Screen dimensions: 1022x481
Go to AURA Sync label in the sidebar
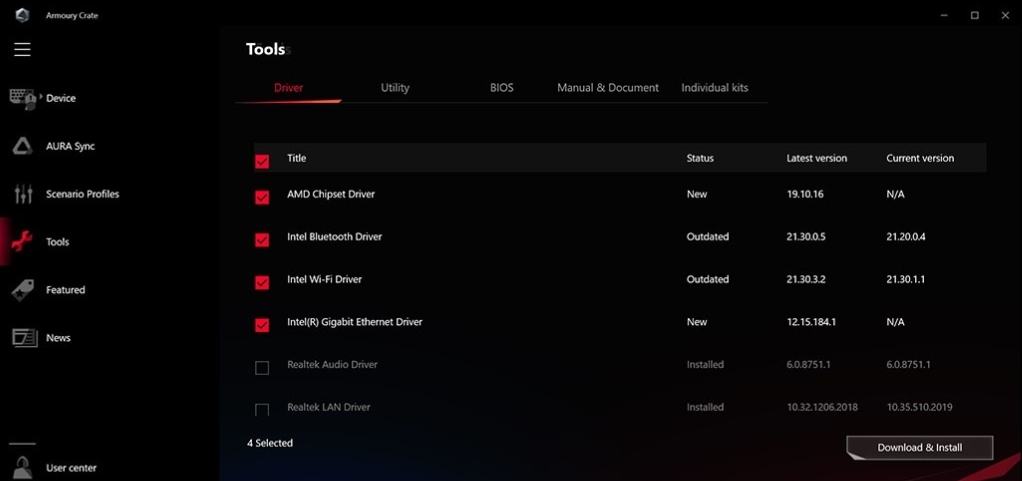[x=70, y=147]
